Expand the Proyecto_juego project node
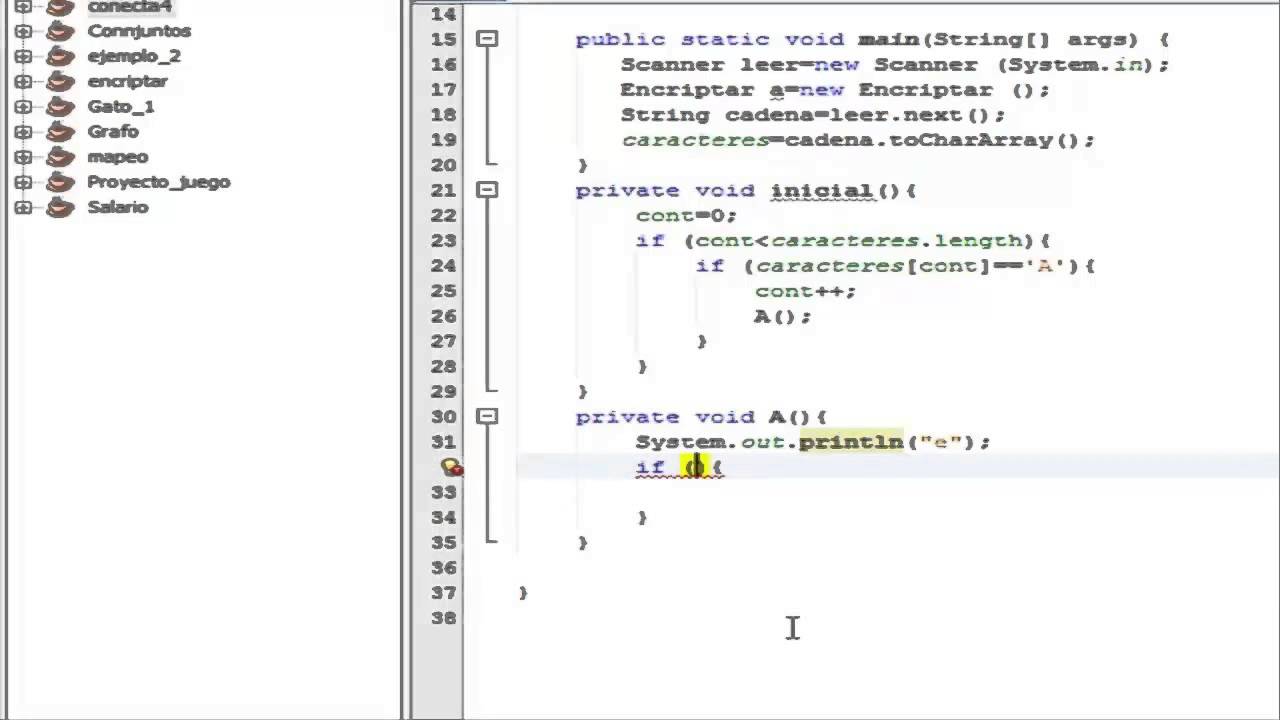The width and height of the screenshot is (1280, 720). (23, 182)
